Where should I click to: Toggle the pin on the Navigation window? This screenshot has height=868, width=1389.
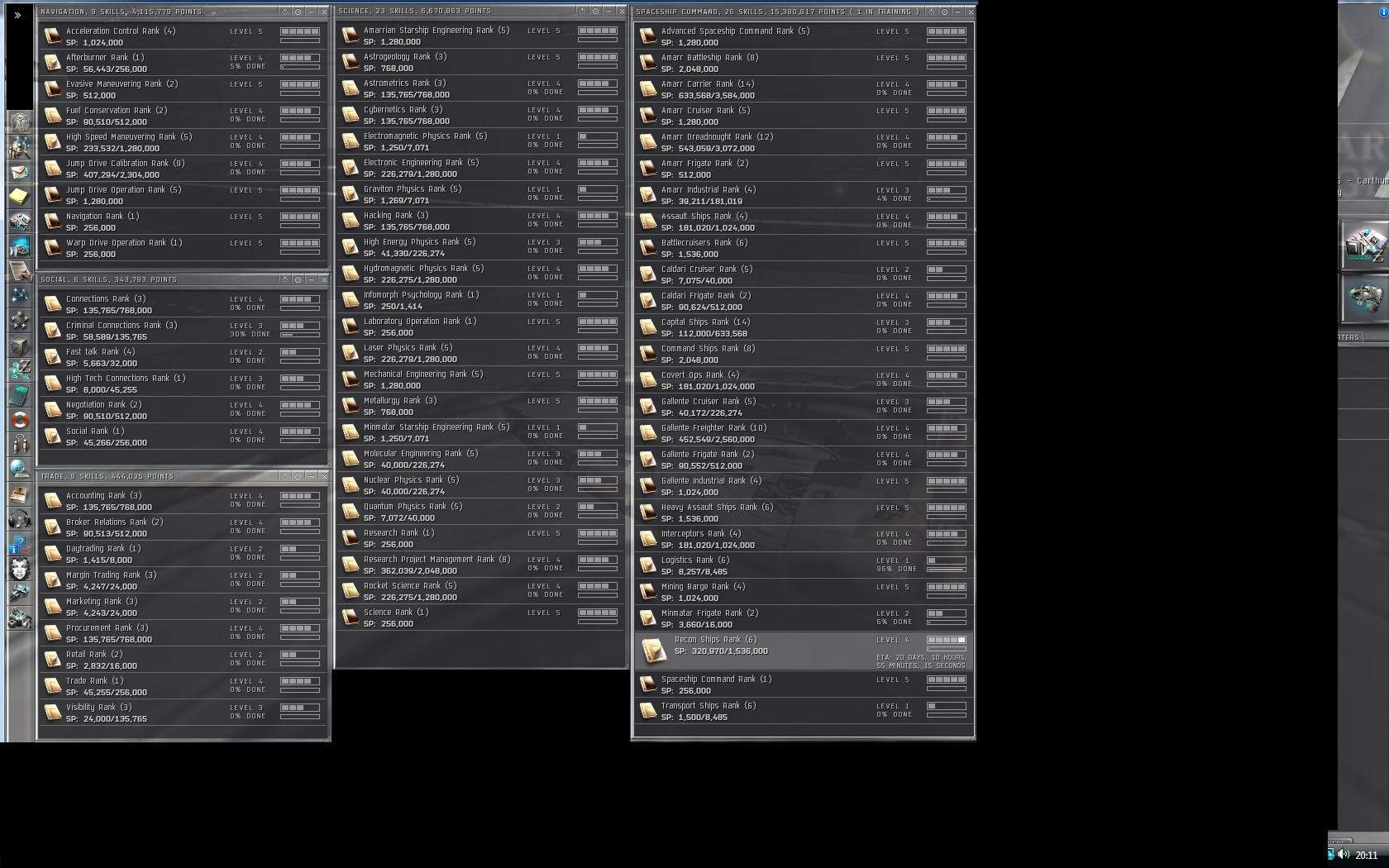[285, 12]
